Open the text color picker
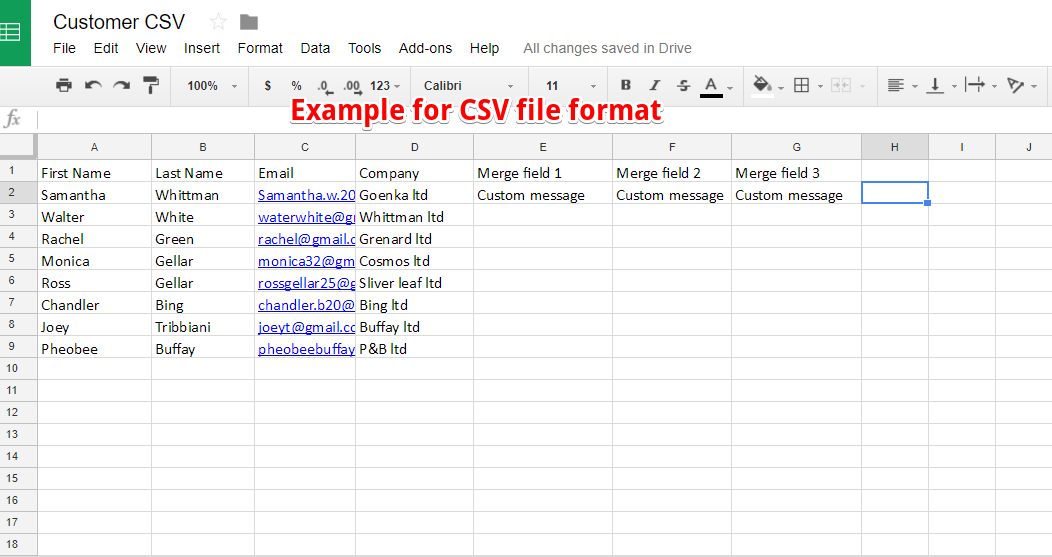Screen dimensions: 1052x557 (711, 86)
